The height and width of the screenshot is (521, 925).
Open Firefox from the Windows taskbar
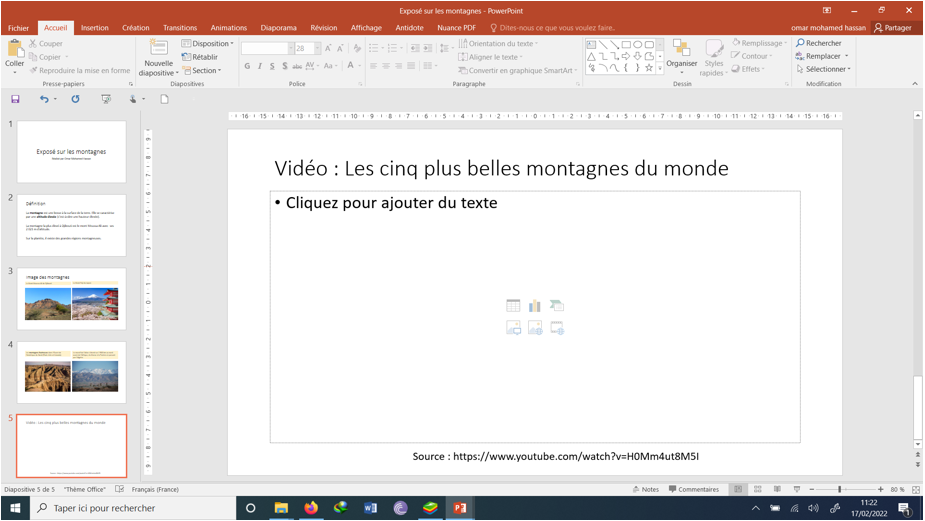(x=310, y=508)
